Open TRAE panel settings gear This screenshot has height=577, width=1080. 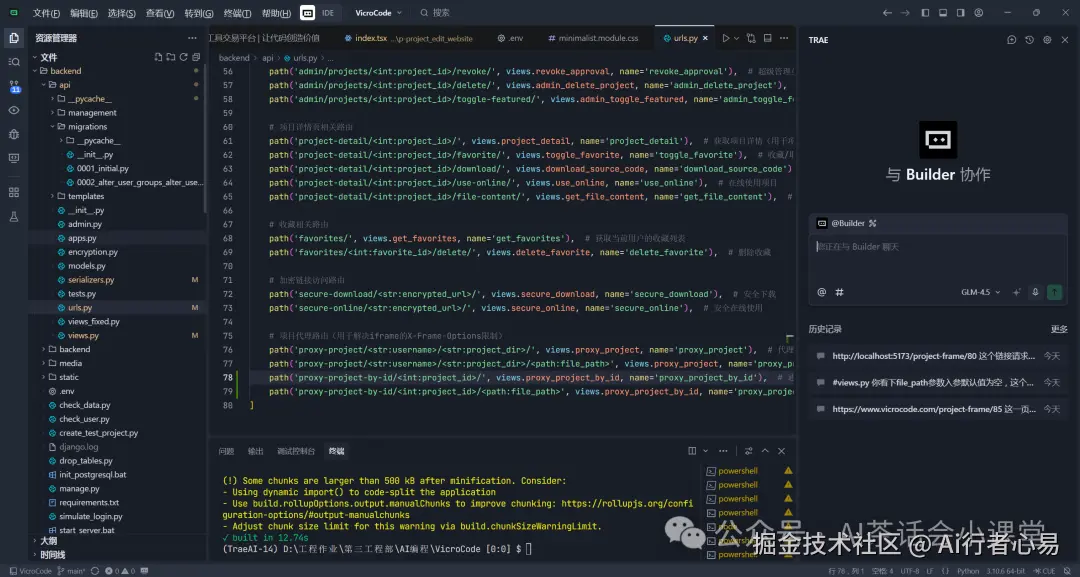click(x=1047, y=40)
